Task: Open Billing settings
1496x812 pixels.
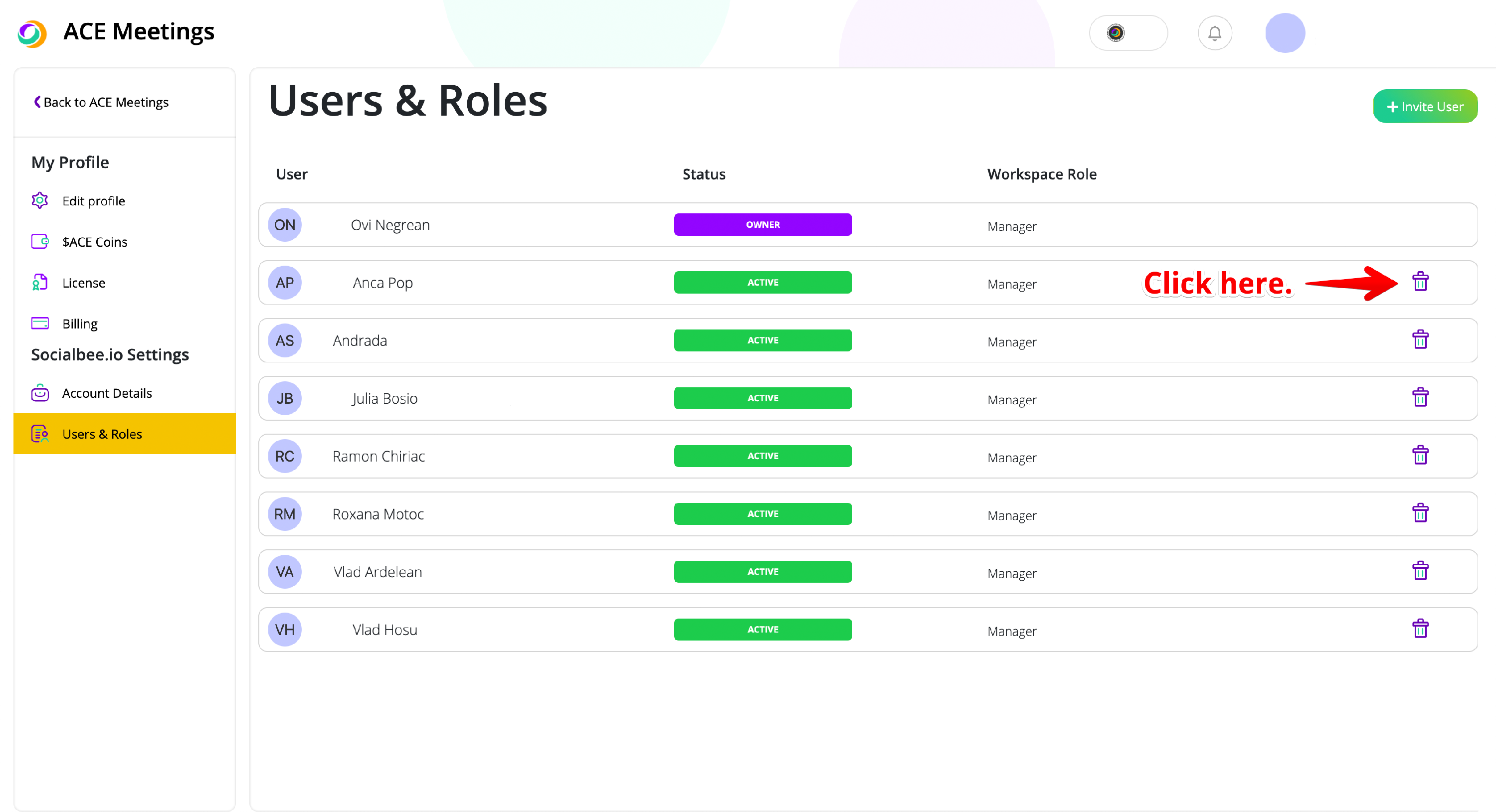Action: [x=80, y=324]
